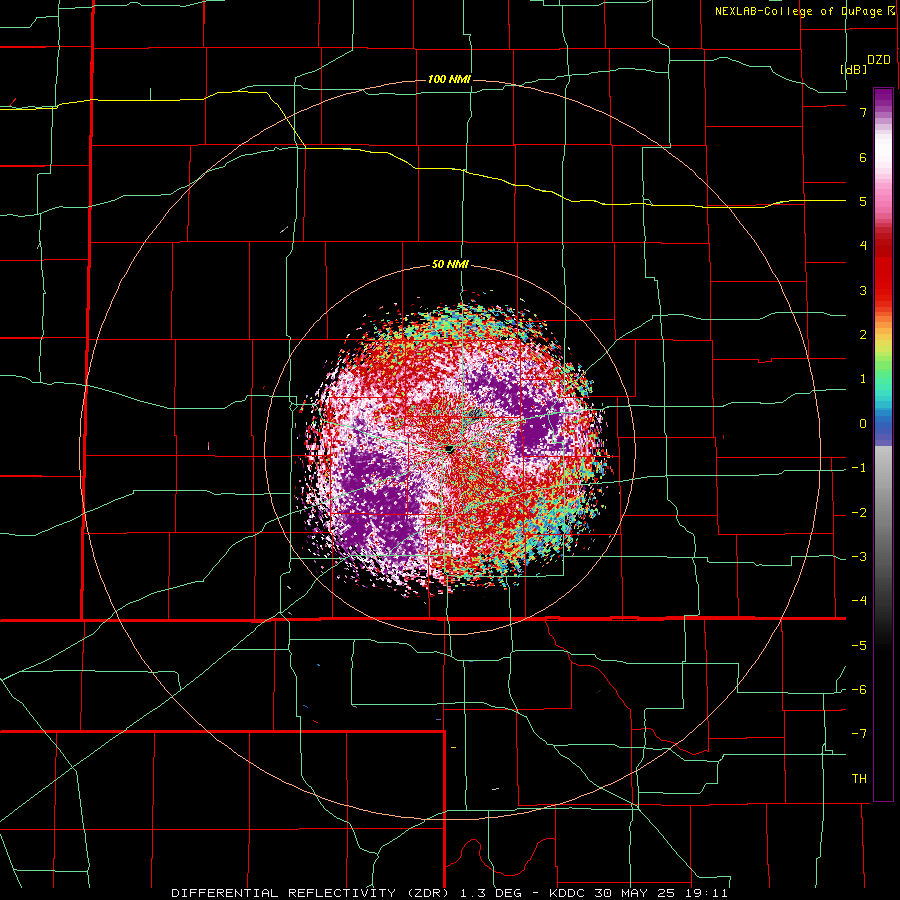Click the "-4" value on the color scale
900x900 pixels.
[x=859, y=601]
